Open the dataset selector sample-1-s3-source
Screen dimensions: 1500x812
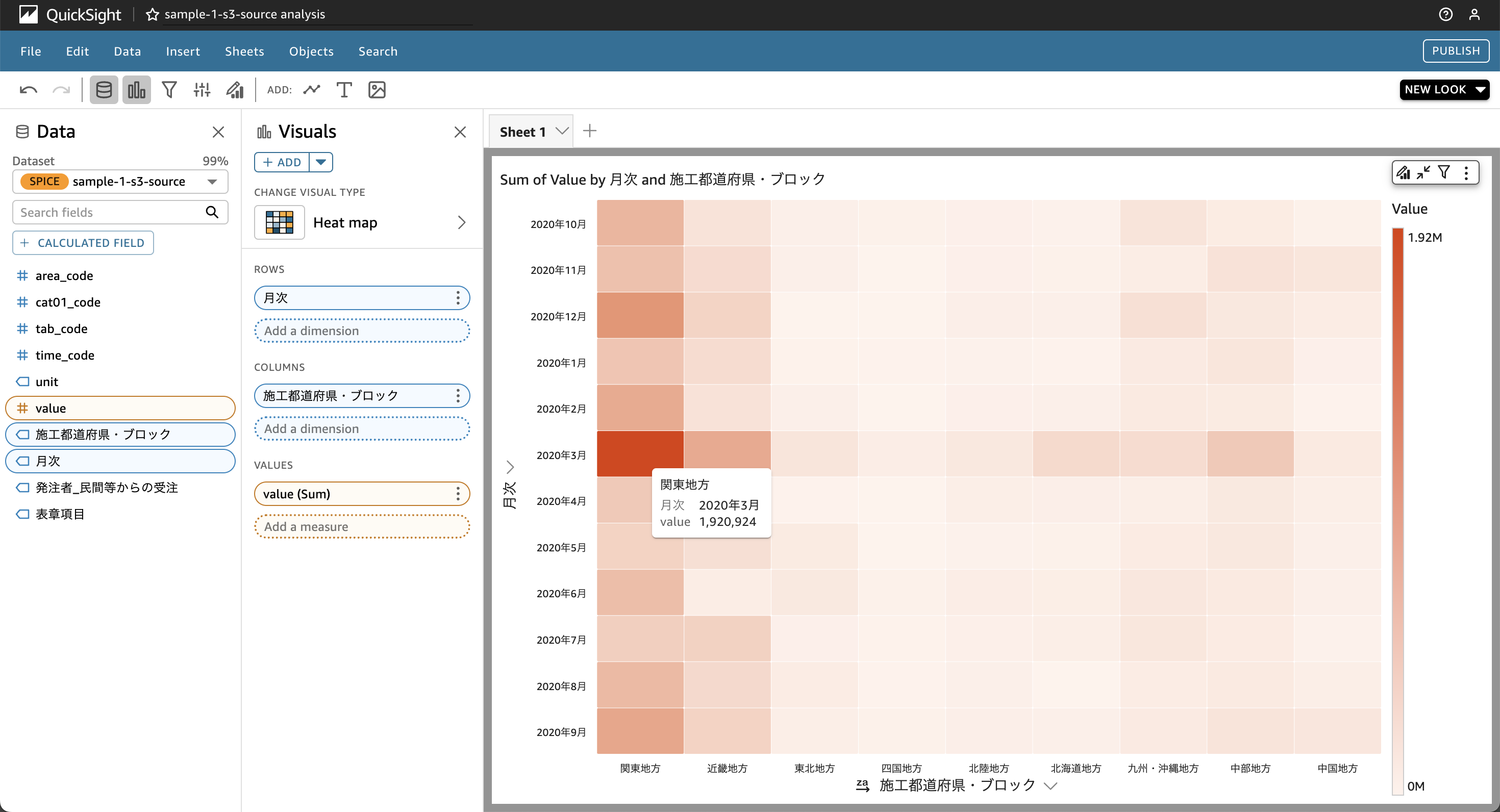[x=120, y=182]
